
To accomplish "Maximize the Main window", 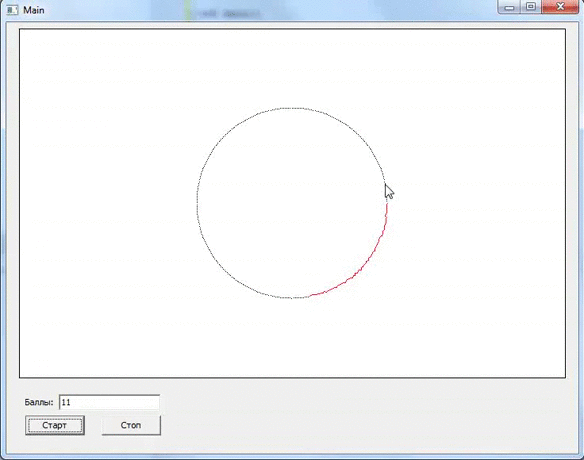I will click(531, 7).
